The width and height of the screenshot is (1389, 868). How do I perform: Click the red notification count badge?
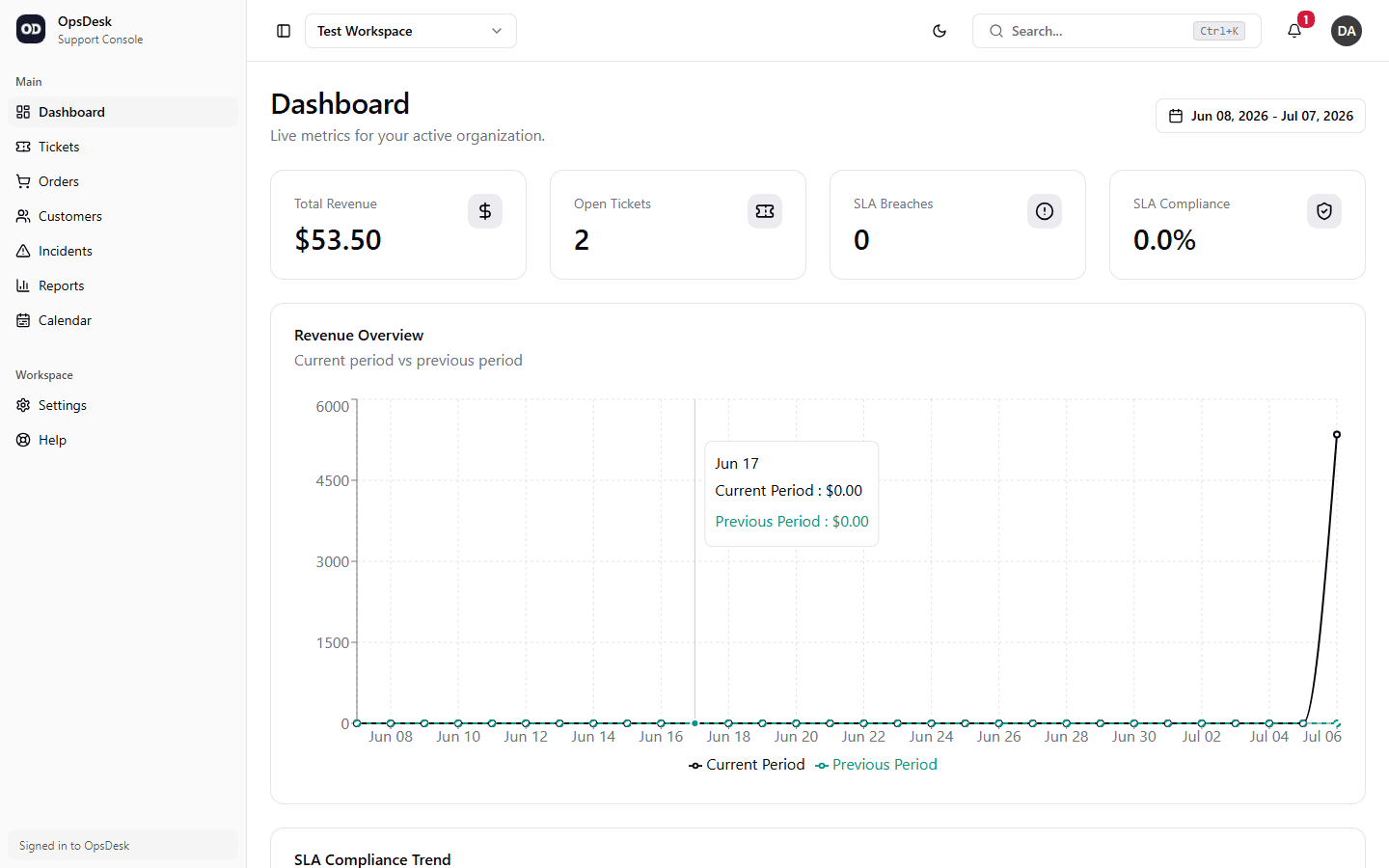tap(1306, 19)
